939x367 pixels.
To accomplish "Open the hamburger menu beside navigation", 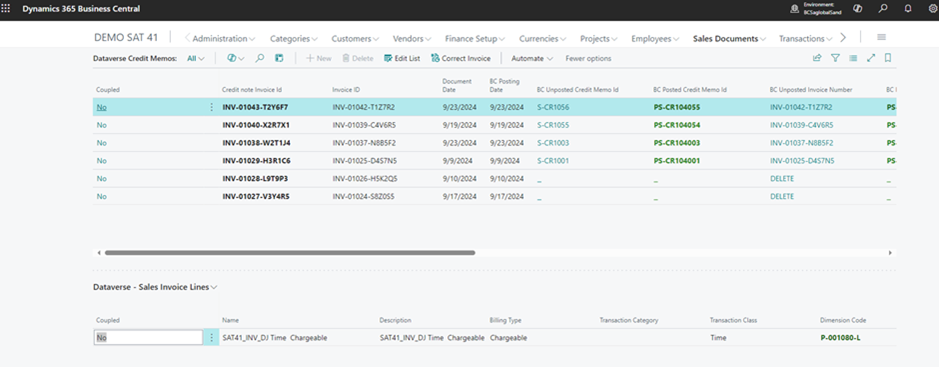I will click(x=882, y=37).
